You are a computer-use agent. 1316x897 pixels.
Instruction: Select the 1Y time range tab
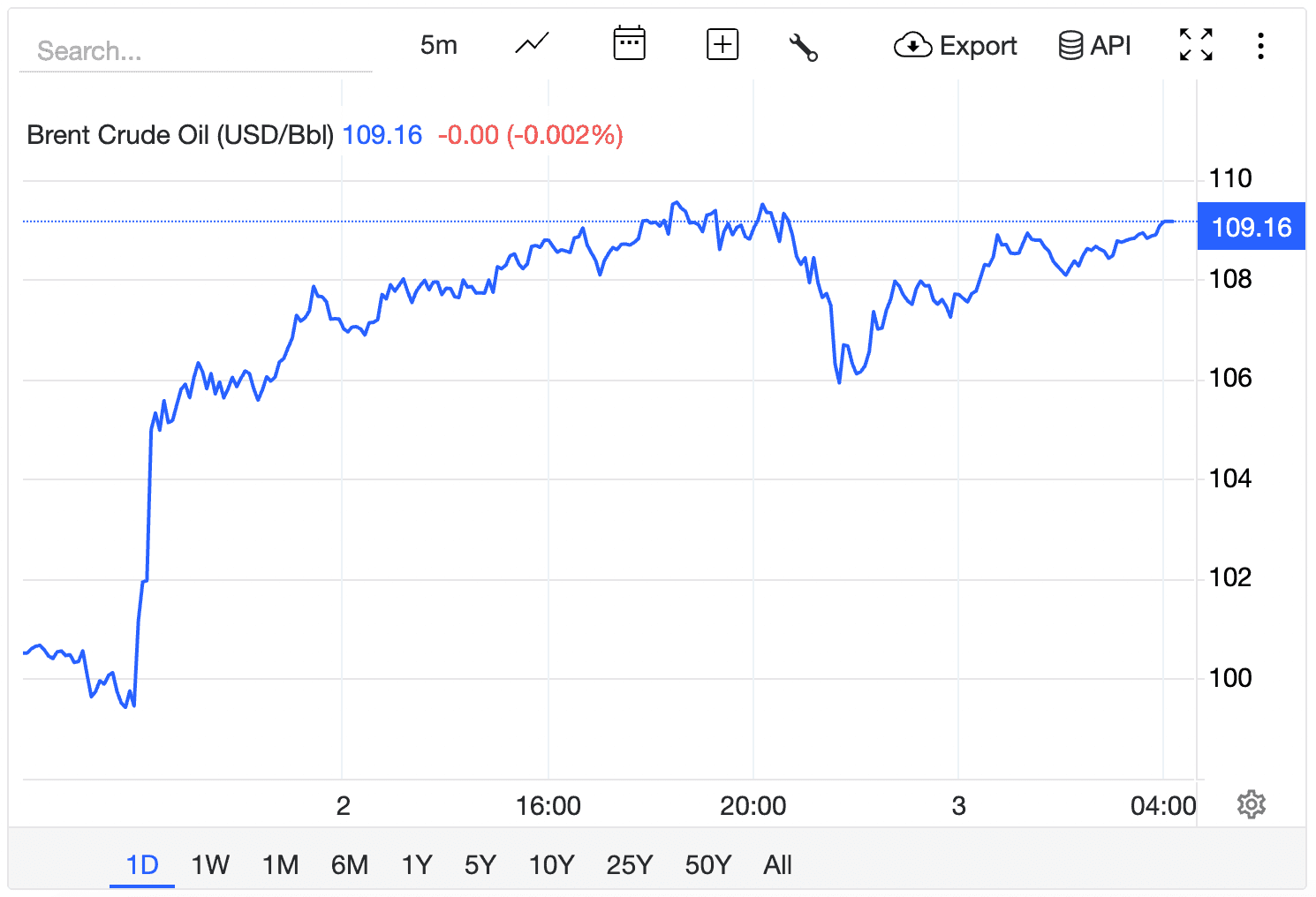pyautogui.click(x=417, y=865)
